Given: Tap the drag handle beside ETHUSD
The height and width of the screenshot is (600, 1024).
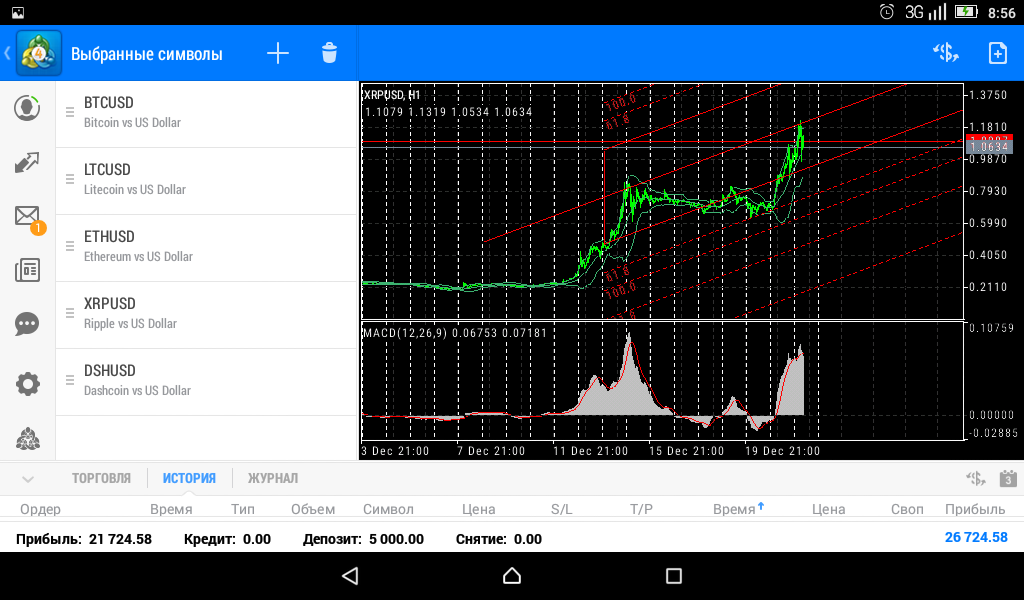Looking at the screenshot, I should coord(70,246).
